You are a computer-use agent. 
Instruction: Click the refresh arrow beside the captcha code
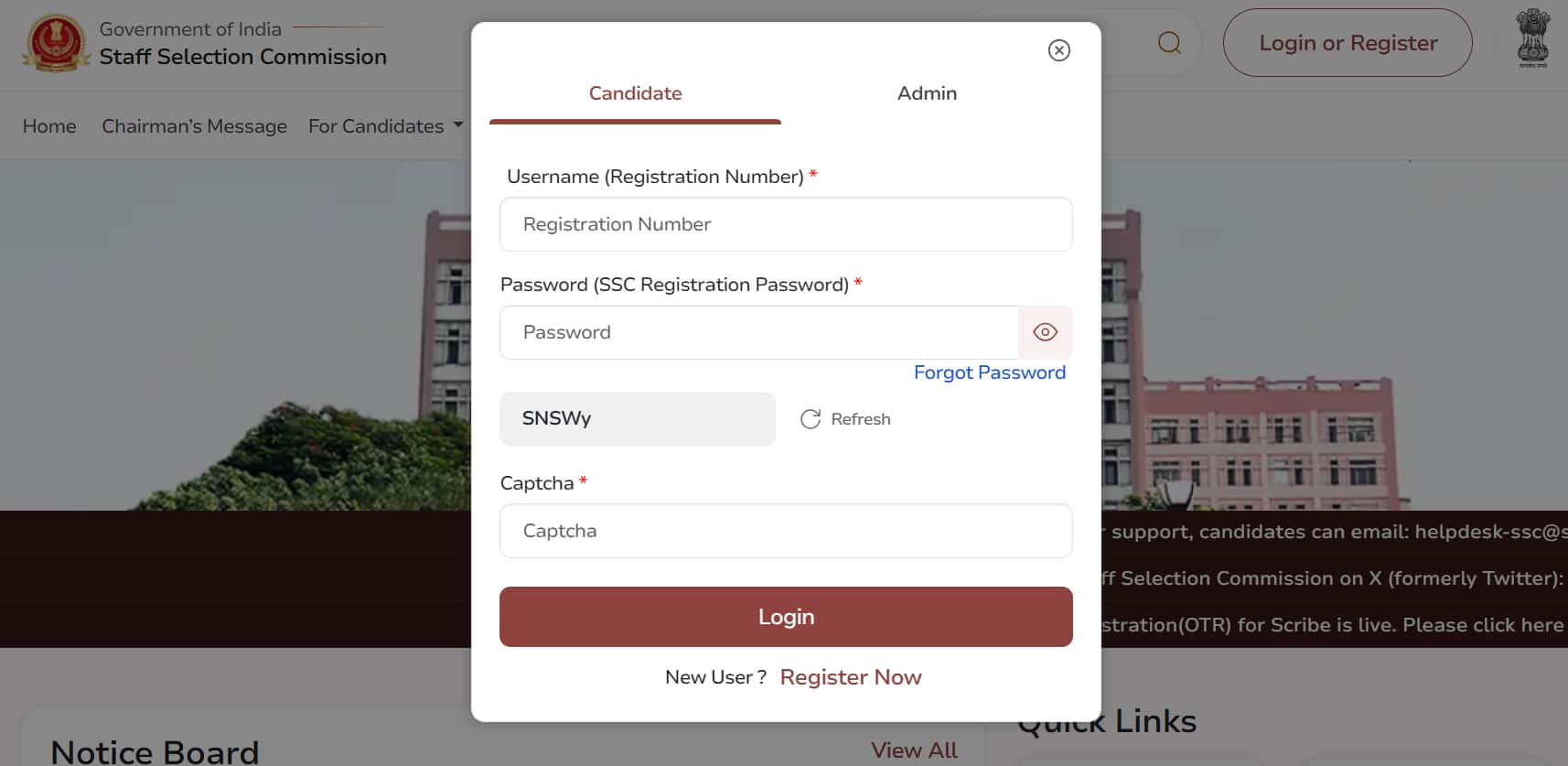811,418
